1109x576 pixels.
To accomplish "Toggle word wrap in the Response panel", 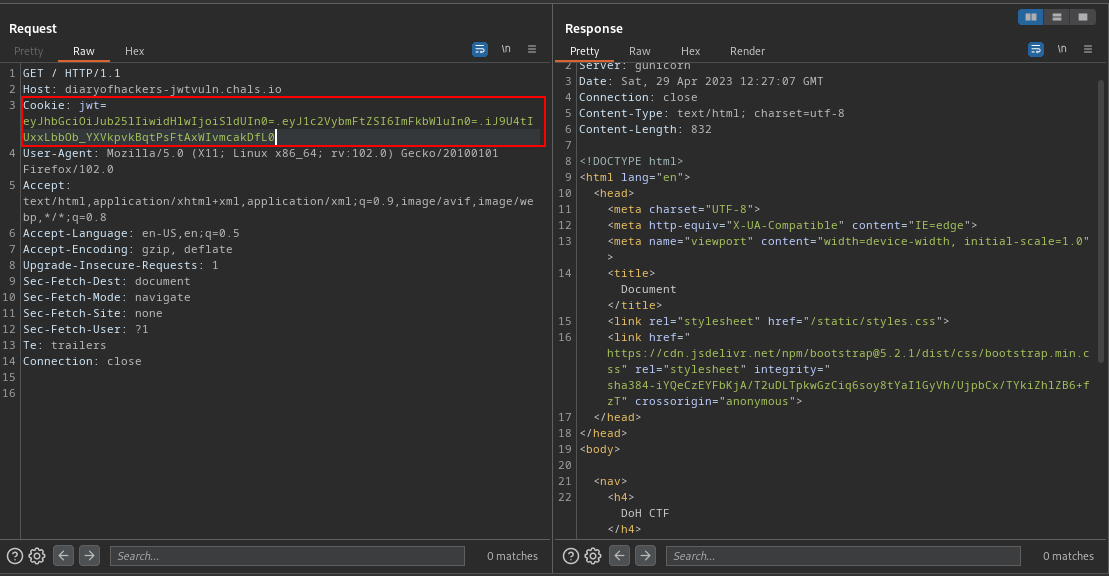I will pyautogui.click(x=1035, y=49).
